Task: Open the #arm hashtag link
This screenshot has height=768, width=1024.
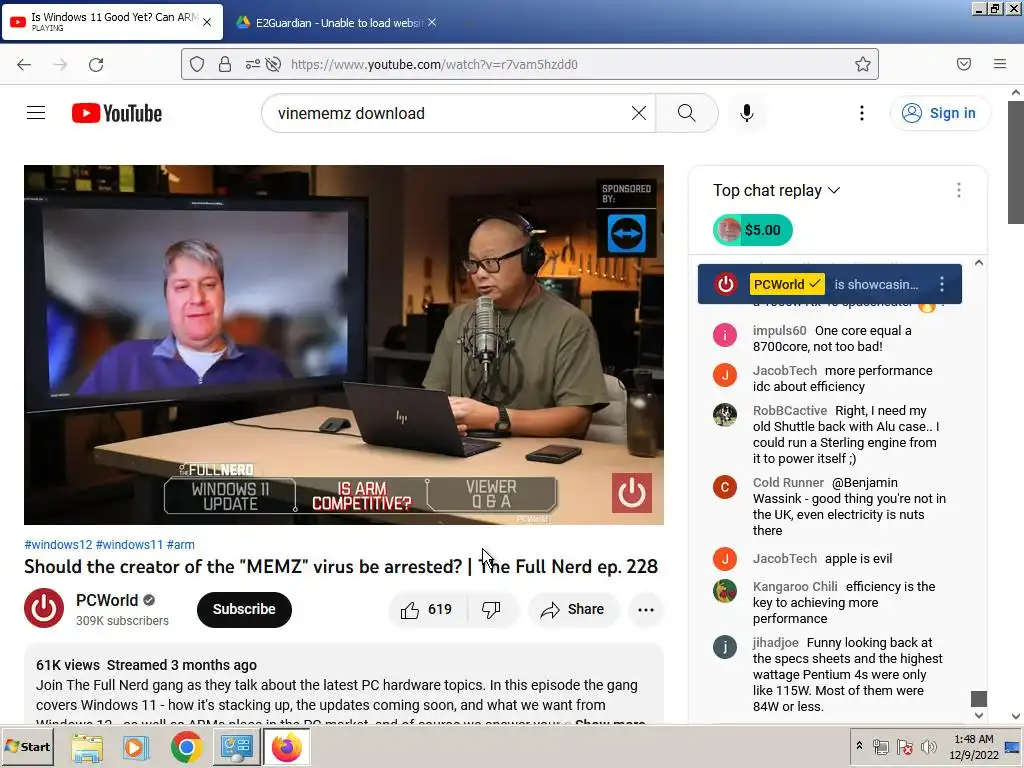Action: tap(180, 545)
